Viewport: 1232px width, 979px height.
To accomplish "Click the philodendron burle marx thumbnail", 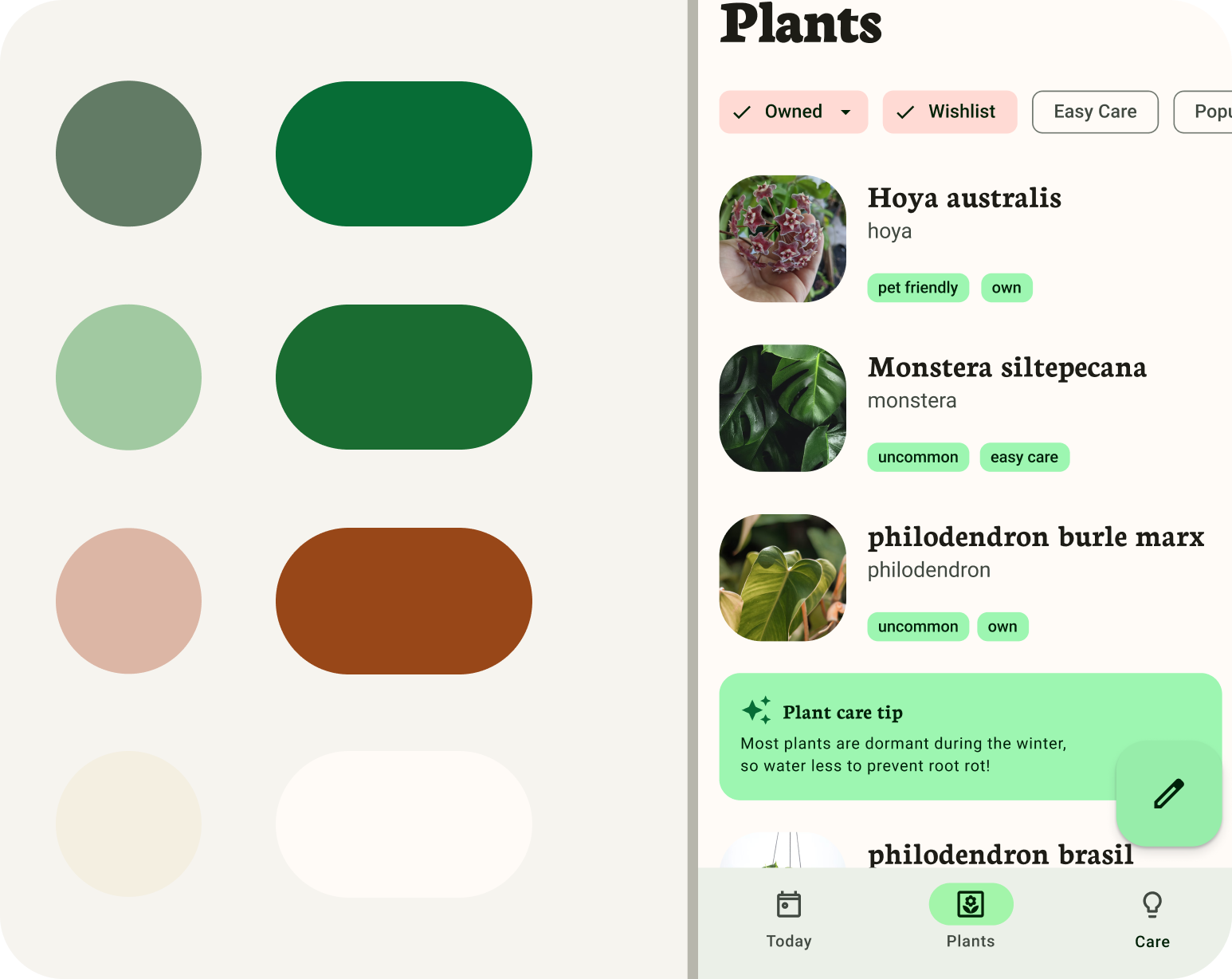I will point(783,577).
